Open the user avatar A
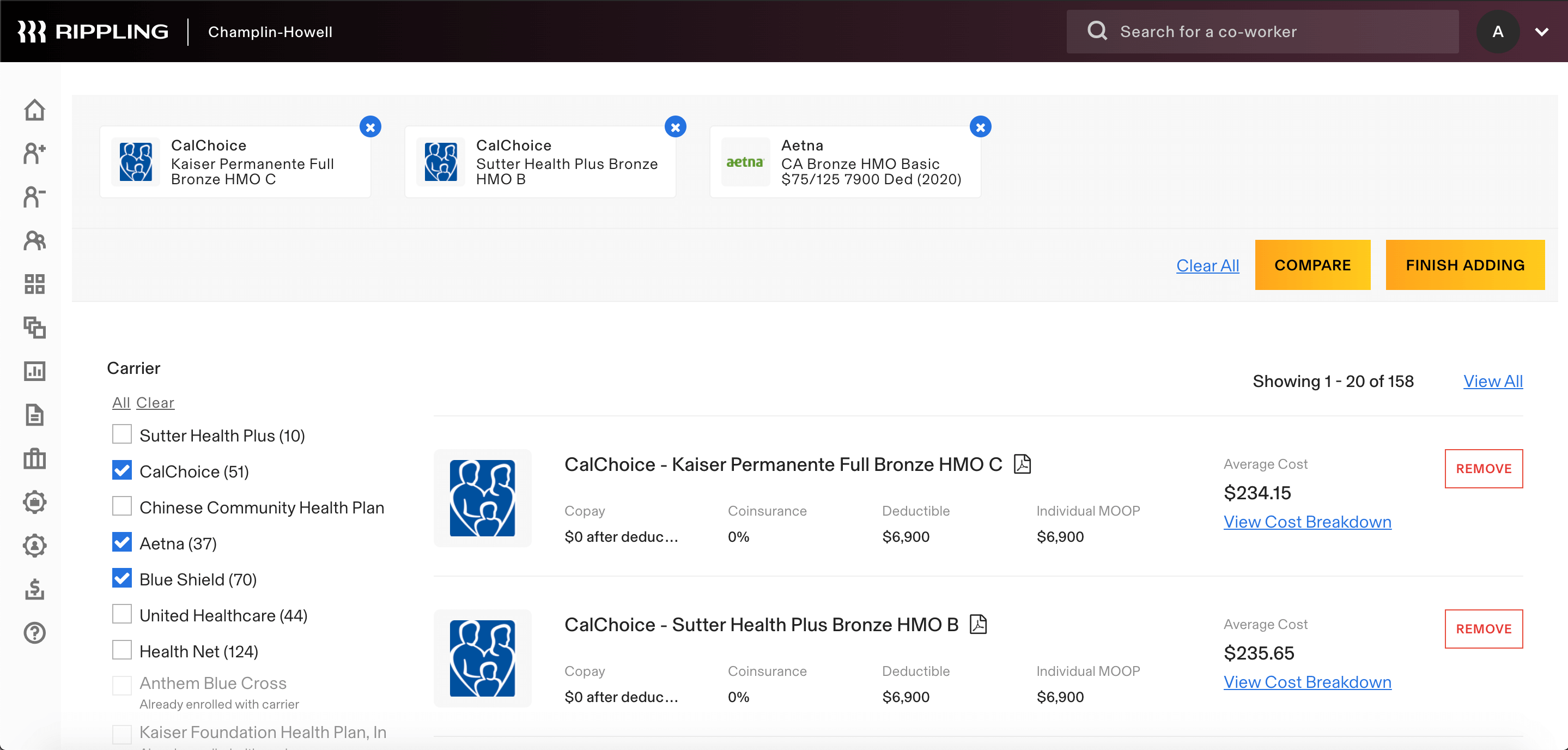Viewport: 1568px width, 750px height. tap(1498, 32)
